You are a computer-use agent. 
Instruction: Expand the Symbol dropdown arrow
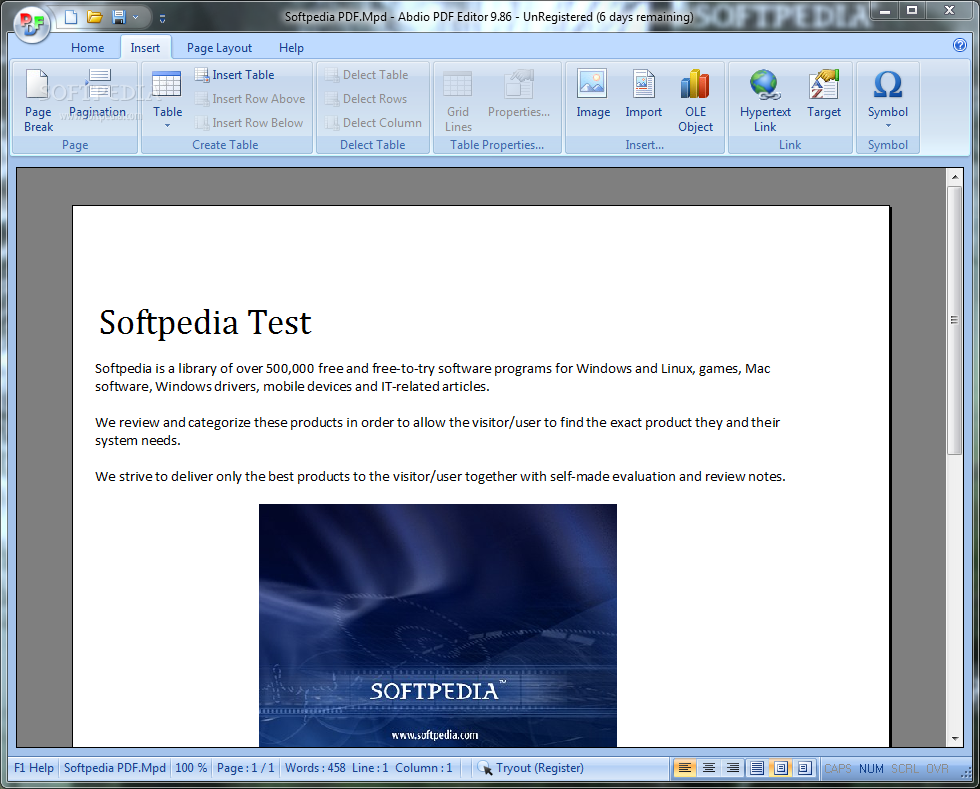pyautogui.click(x=888, y=126)
